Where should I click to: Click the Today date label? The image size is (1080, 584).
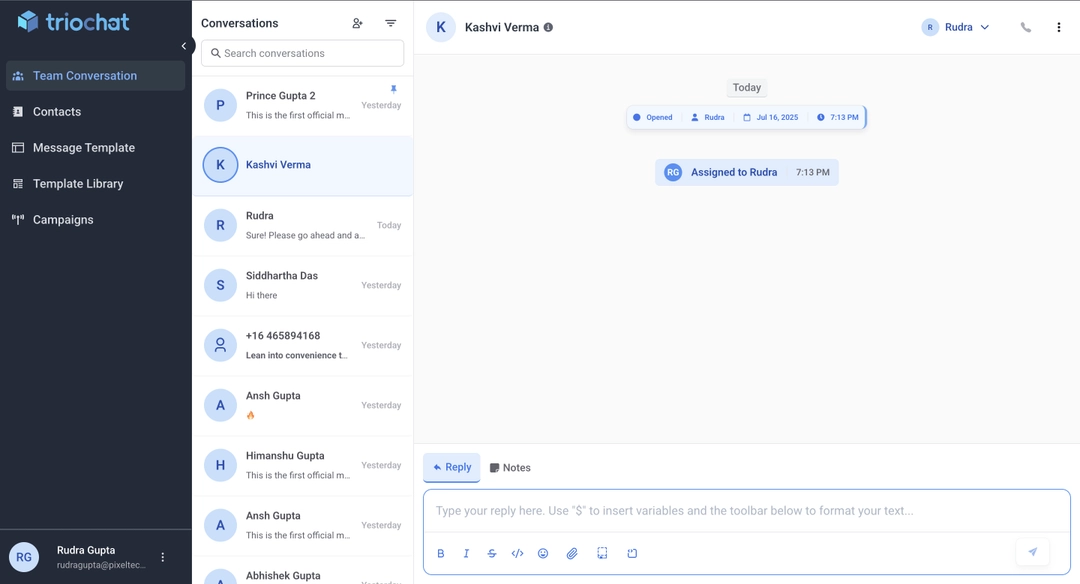pyautogui.click(x=747, y=87)
